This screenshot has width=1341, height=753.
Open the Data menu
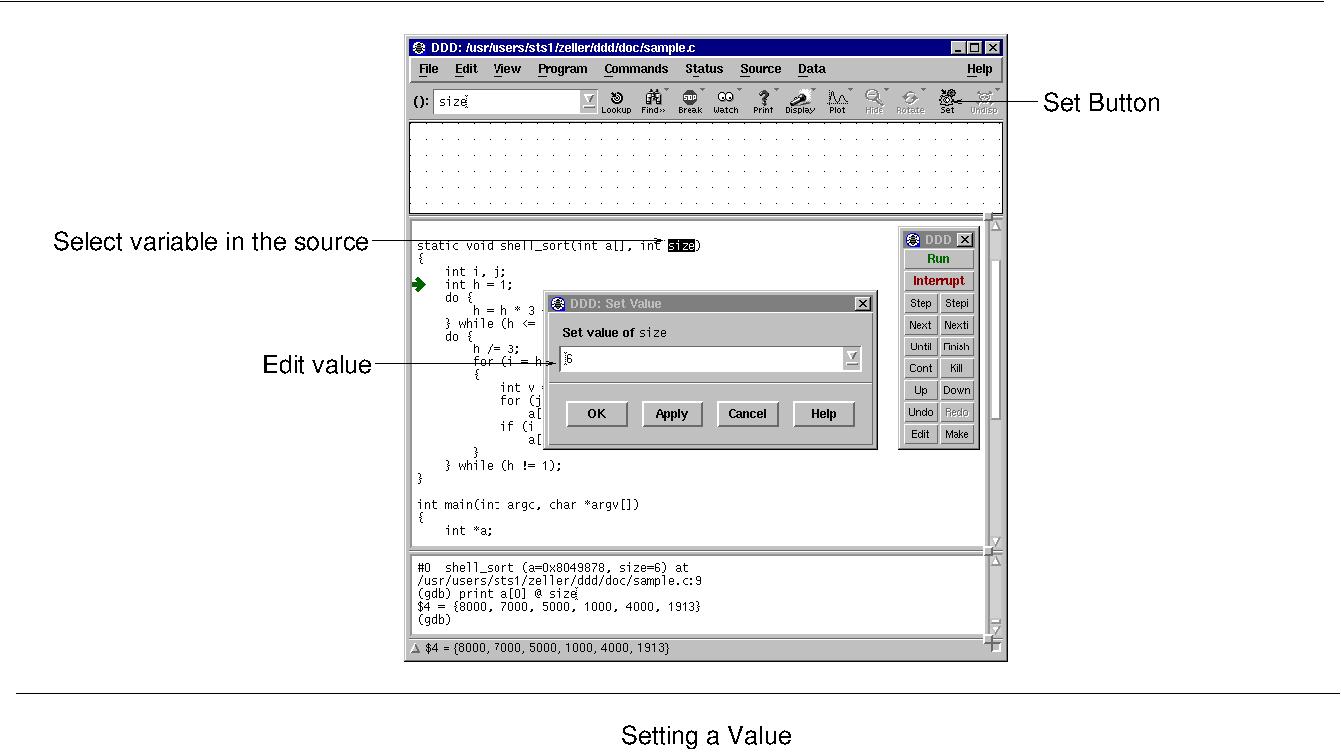(x=812, y=69)
